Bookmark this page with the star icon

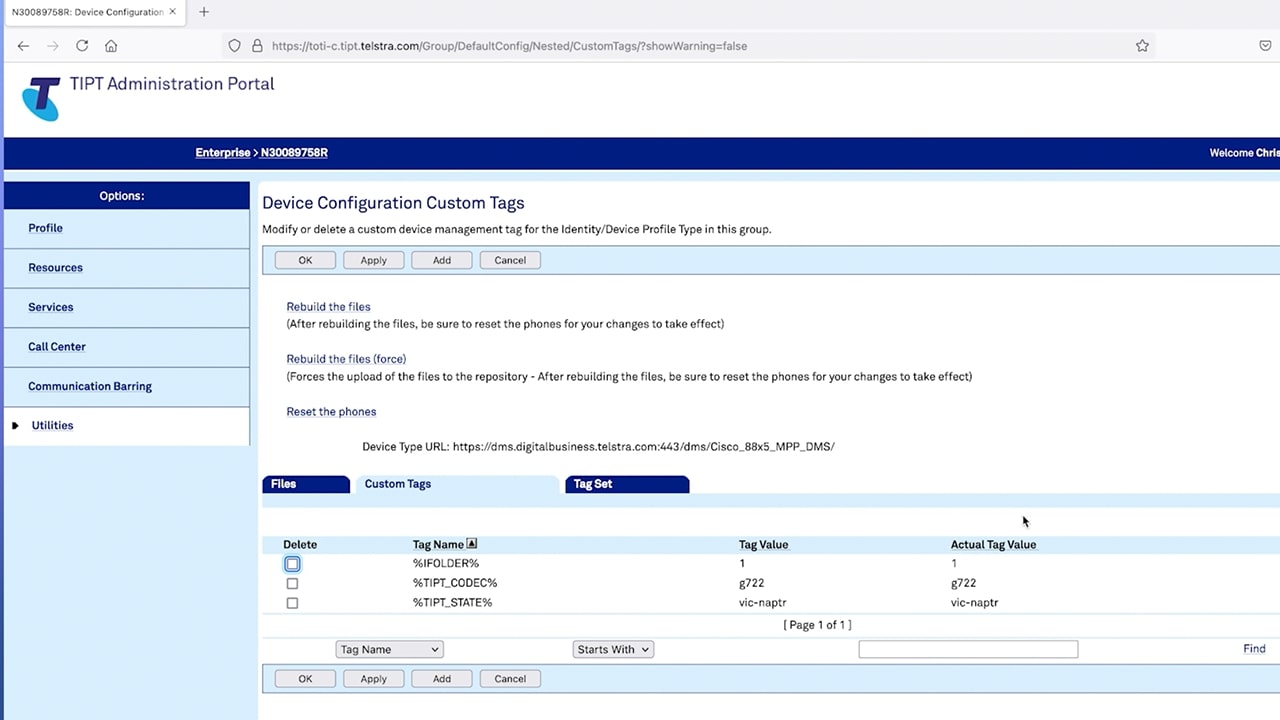(1142, 46)
